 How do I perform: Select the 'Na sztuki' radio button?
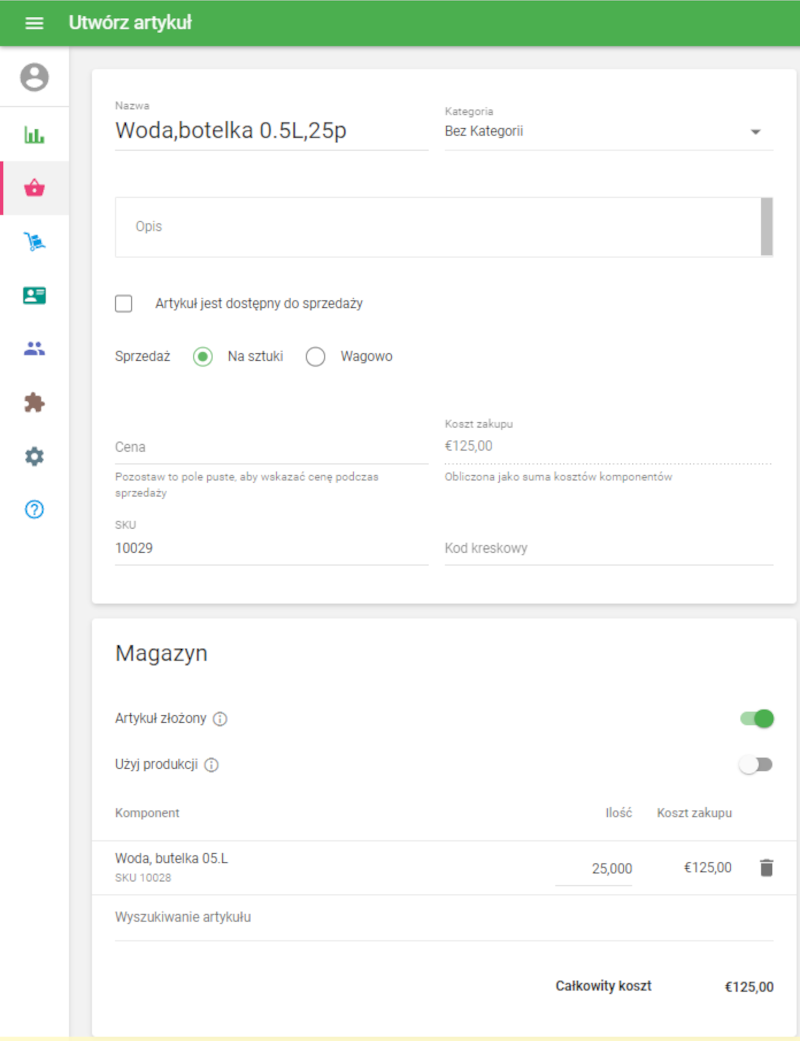202,357
